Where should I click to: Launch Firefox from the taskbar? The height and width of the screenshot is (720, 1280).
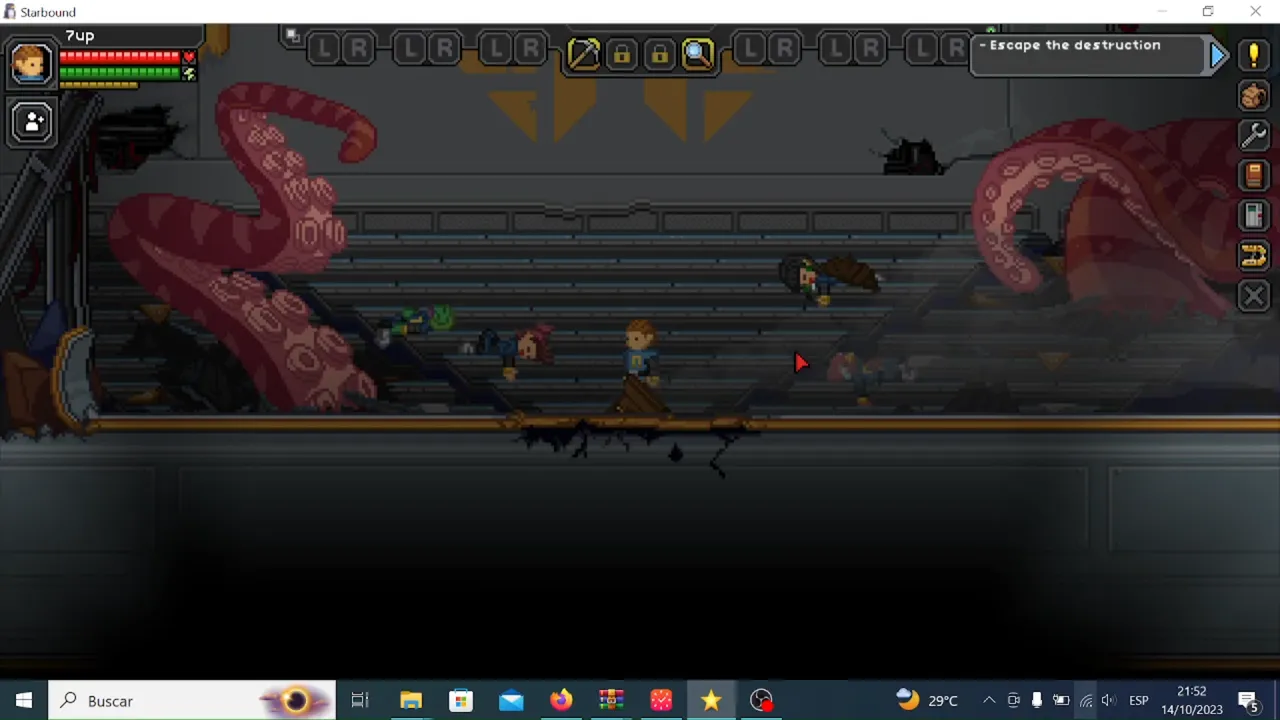tap(561, 700)
